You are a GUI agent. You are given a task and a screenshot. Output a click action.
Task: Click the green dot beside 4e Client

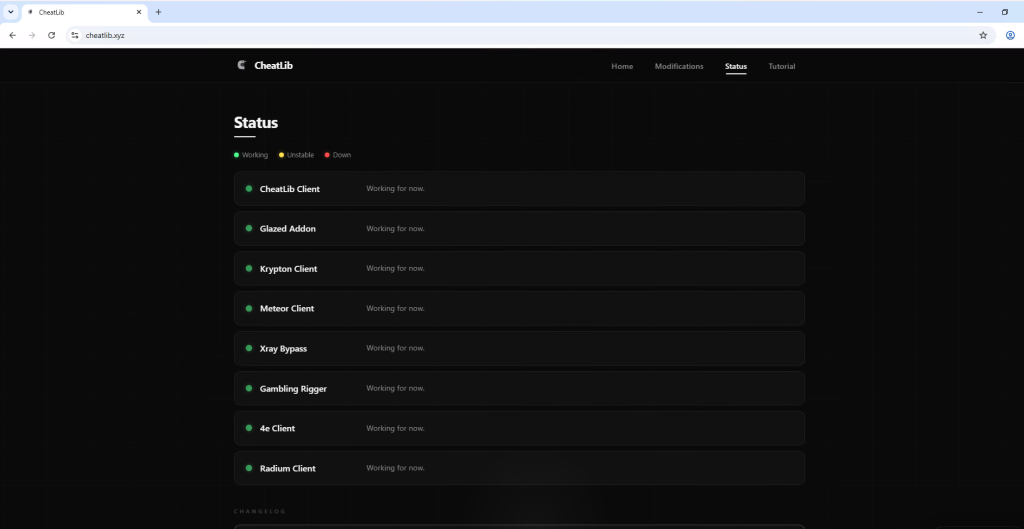tap(249, 428)
